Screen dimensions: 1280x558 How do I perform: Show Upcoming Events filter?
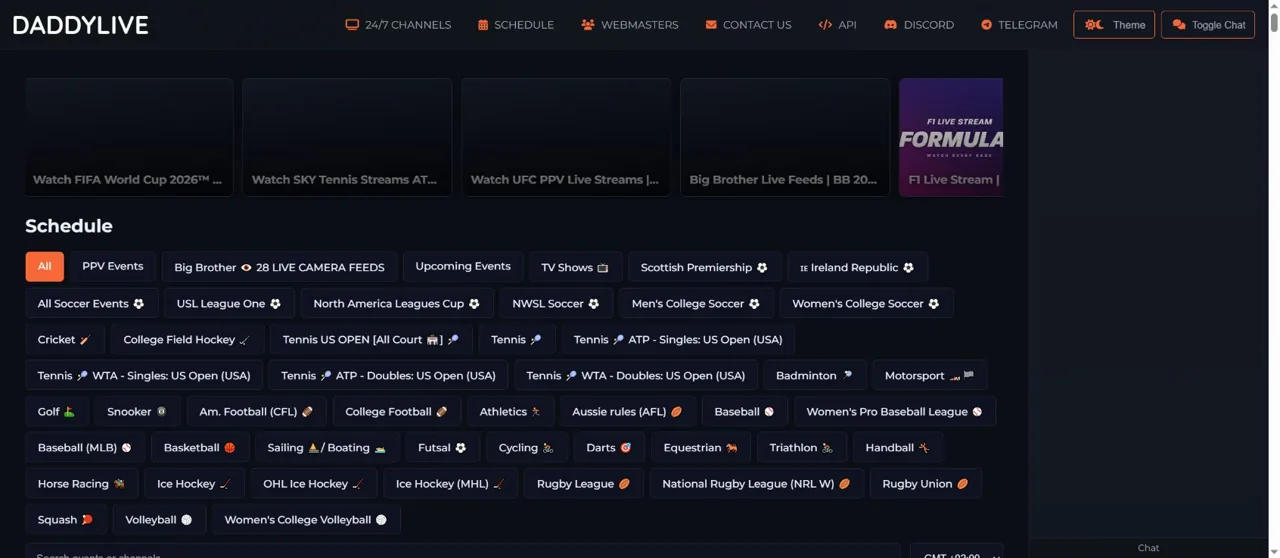pyautogui.click(x=463, y=267)
